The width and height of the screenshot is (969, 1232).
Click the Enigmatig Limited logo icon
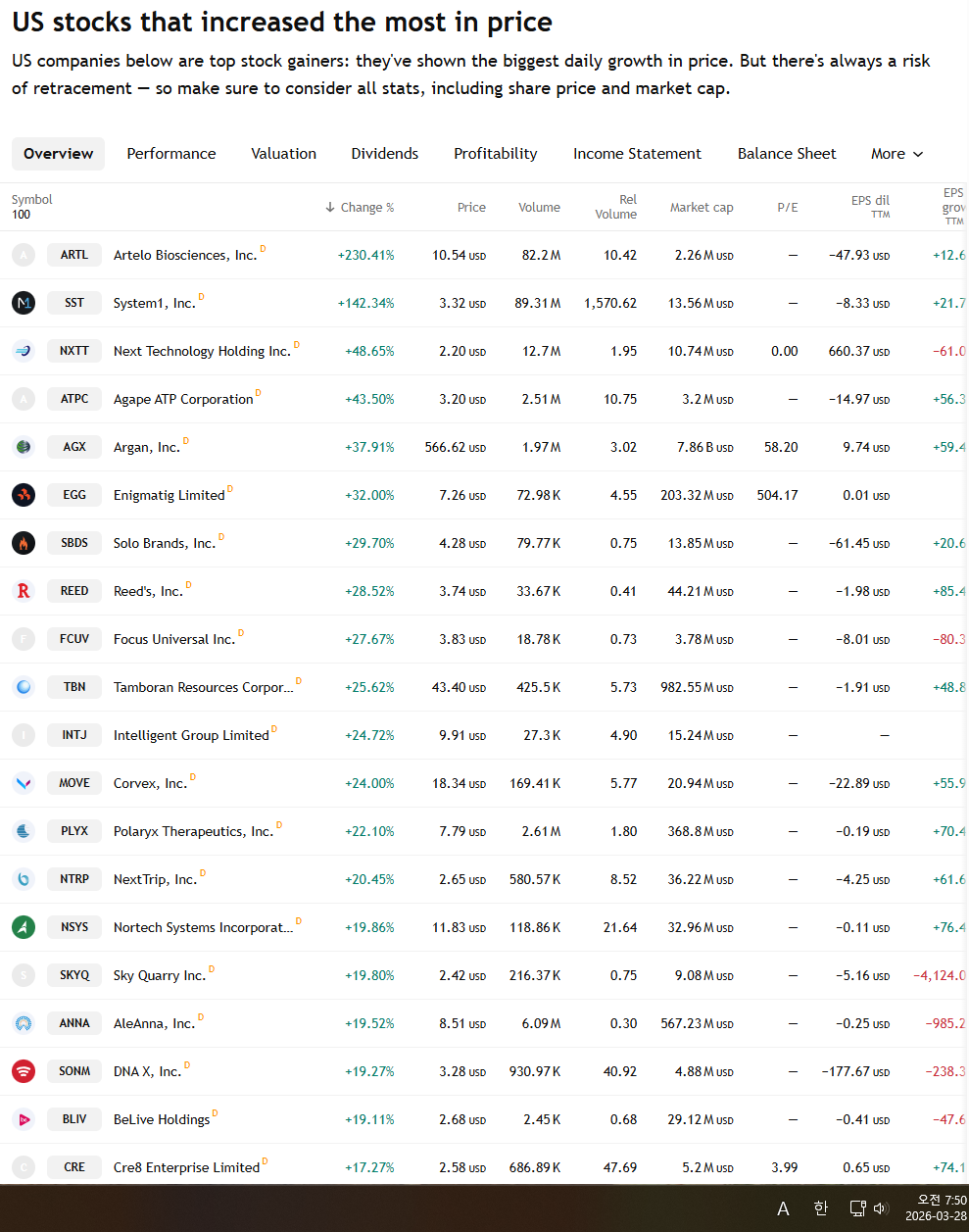[x=24, y=495]
